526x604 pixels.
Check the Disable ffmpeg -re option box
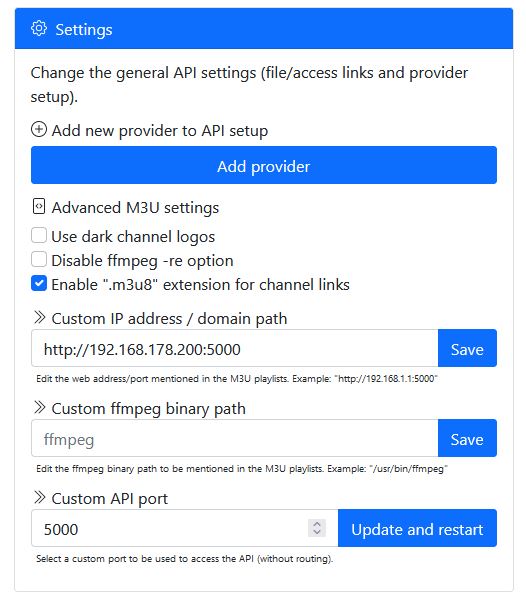39,259
